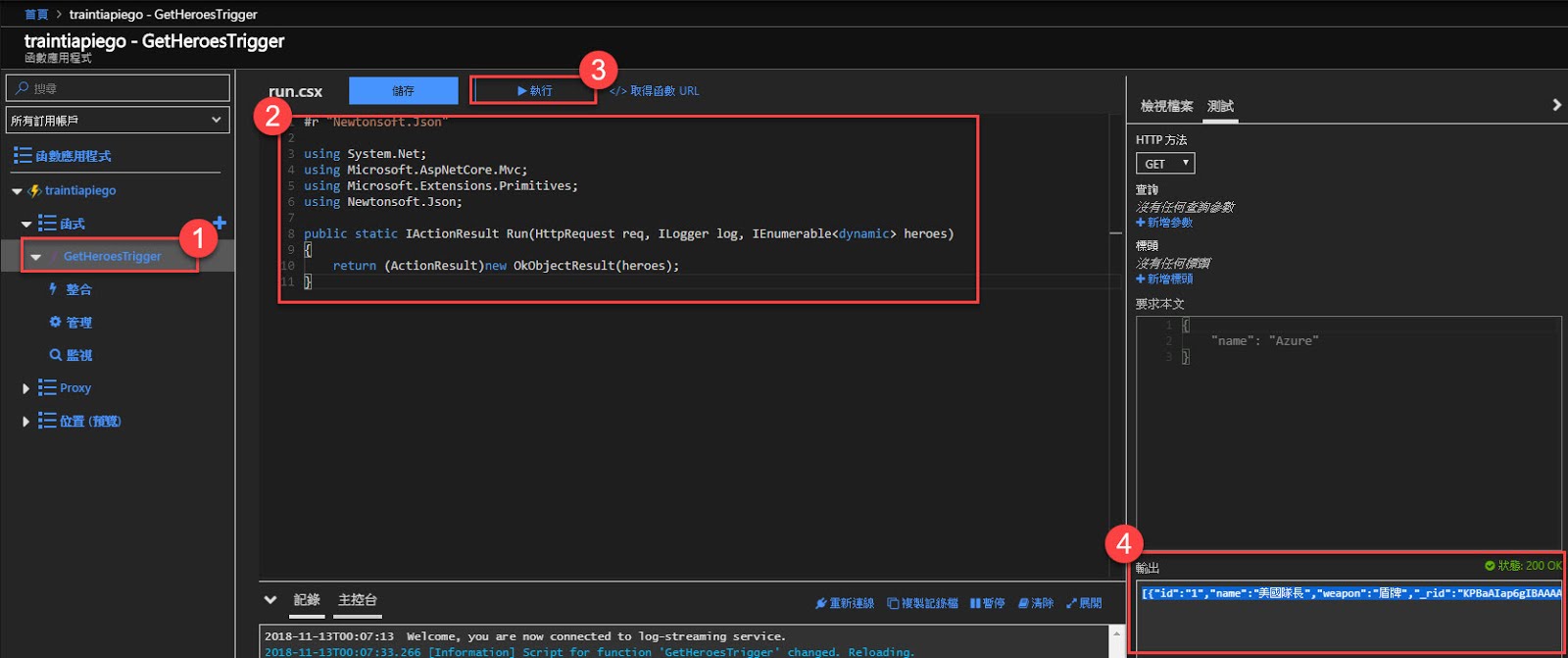Pause log streaming with 暫停
Viewport: 1568px width, 658px height.
[x=987, y=603]
